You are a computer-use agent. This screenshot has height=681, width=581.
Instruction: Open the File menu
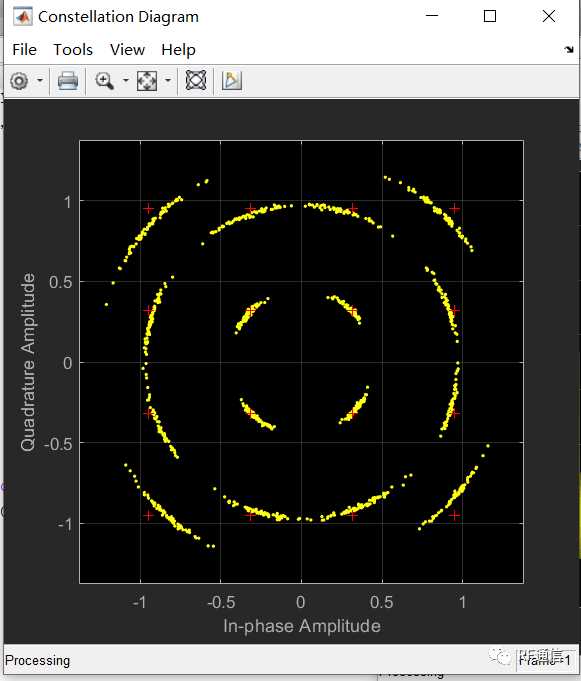coord(24,50)
